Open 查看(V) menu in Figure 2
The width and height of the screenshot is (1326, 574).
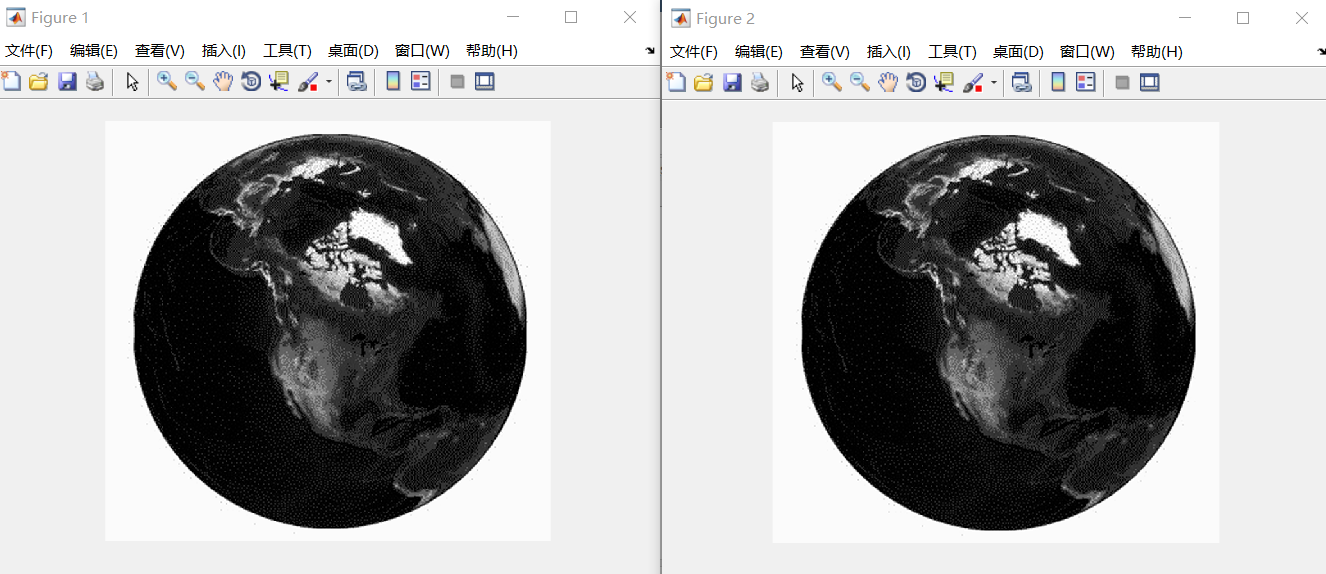[825, 51]
